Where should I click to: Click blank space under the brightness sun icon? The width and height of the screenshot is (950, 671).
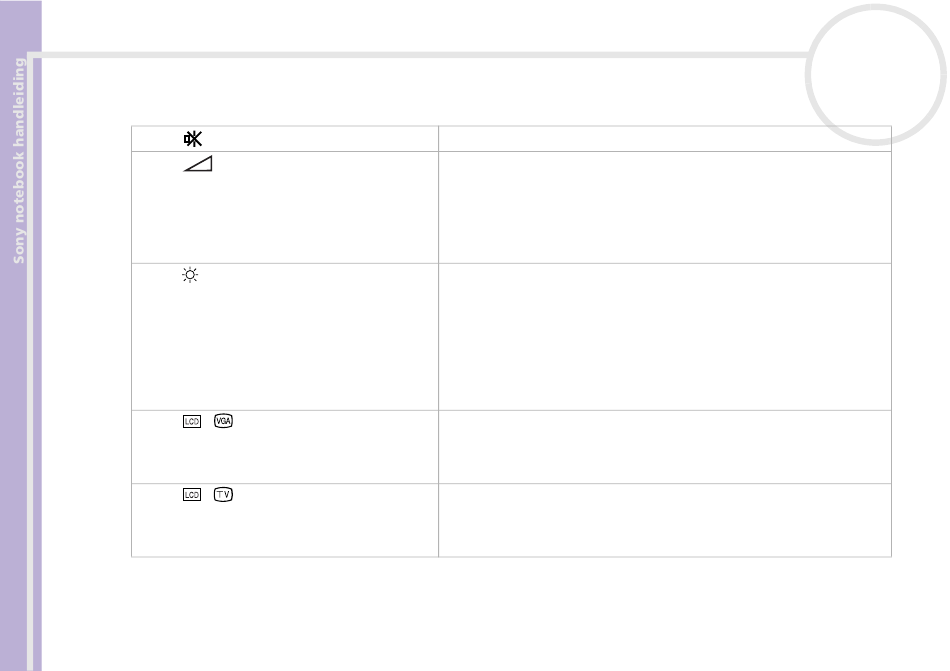[285, 346]
